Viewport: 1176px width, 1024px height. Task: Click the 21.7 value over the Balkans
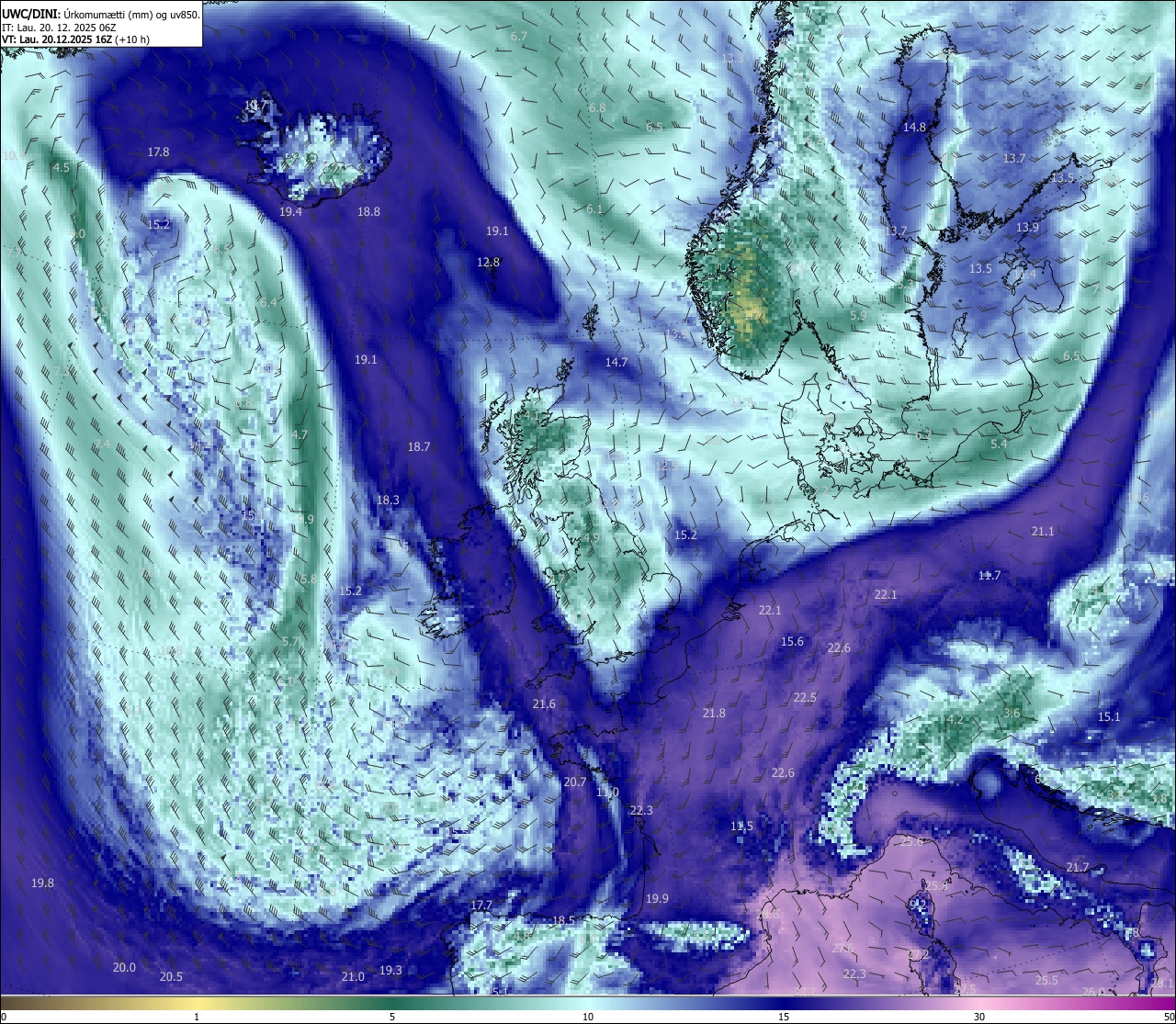[x=1077, y=867]
